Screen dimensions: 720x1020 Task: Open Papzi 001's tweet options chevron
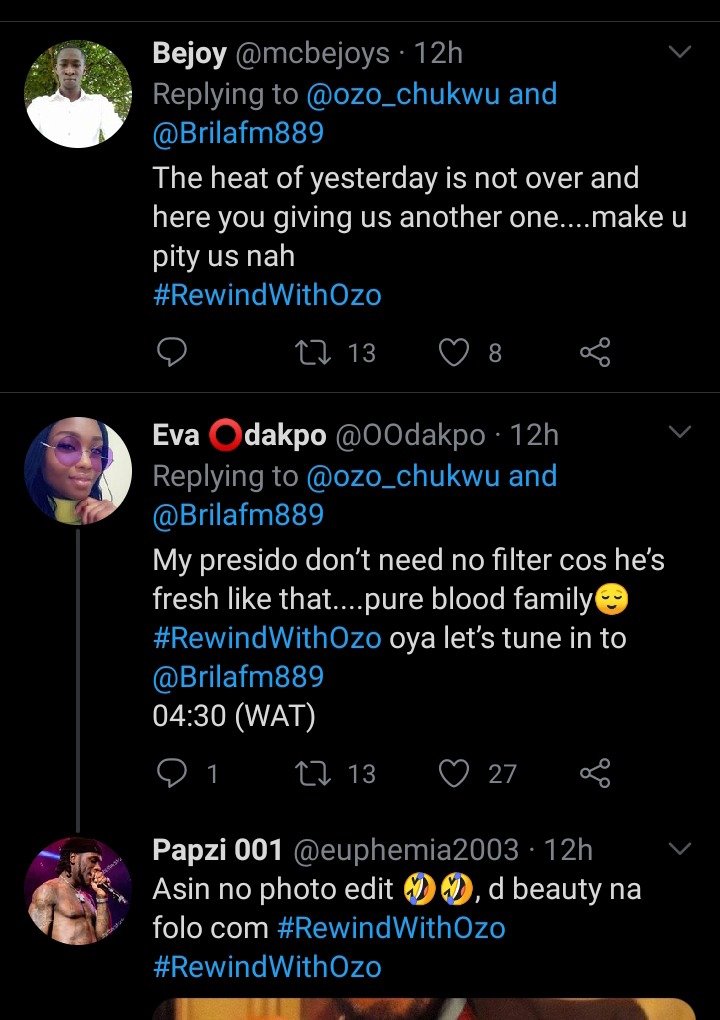pos(679,849)
